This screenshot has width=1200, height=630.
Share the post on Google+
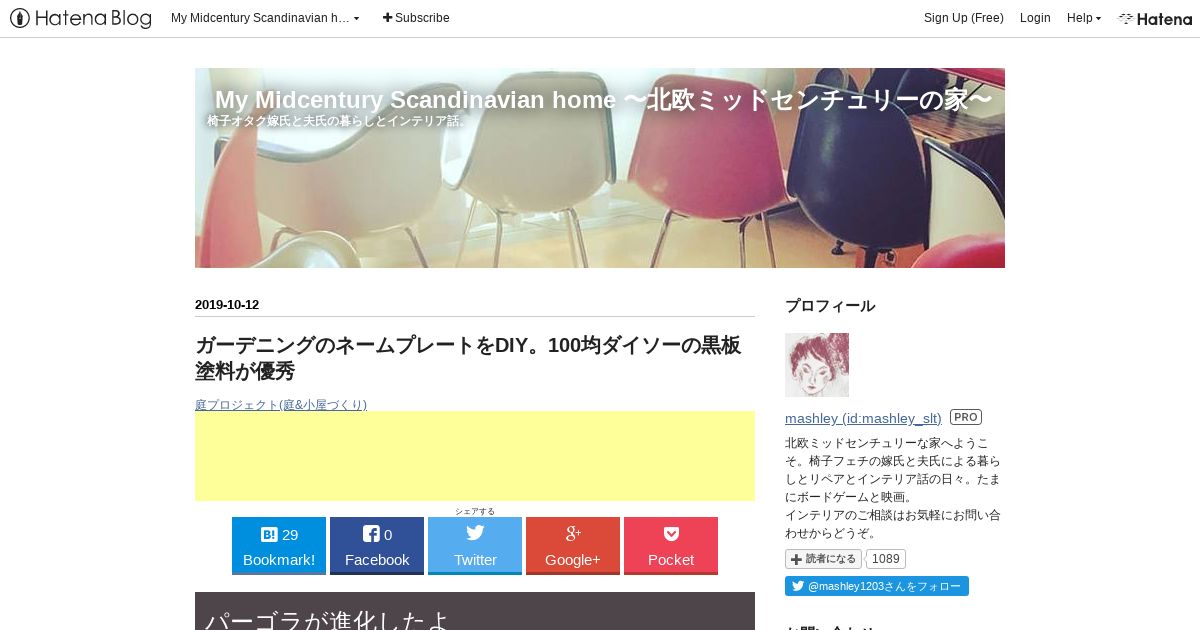573,546
